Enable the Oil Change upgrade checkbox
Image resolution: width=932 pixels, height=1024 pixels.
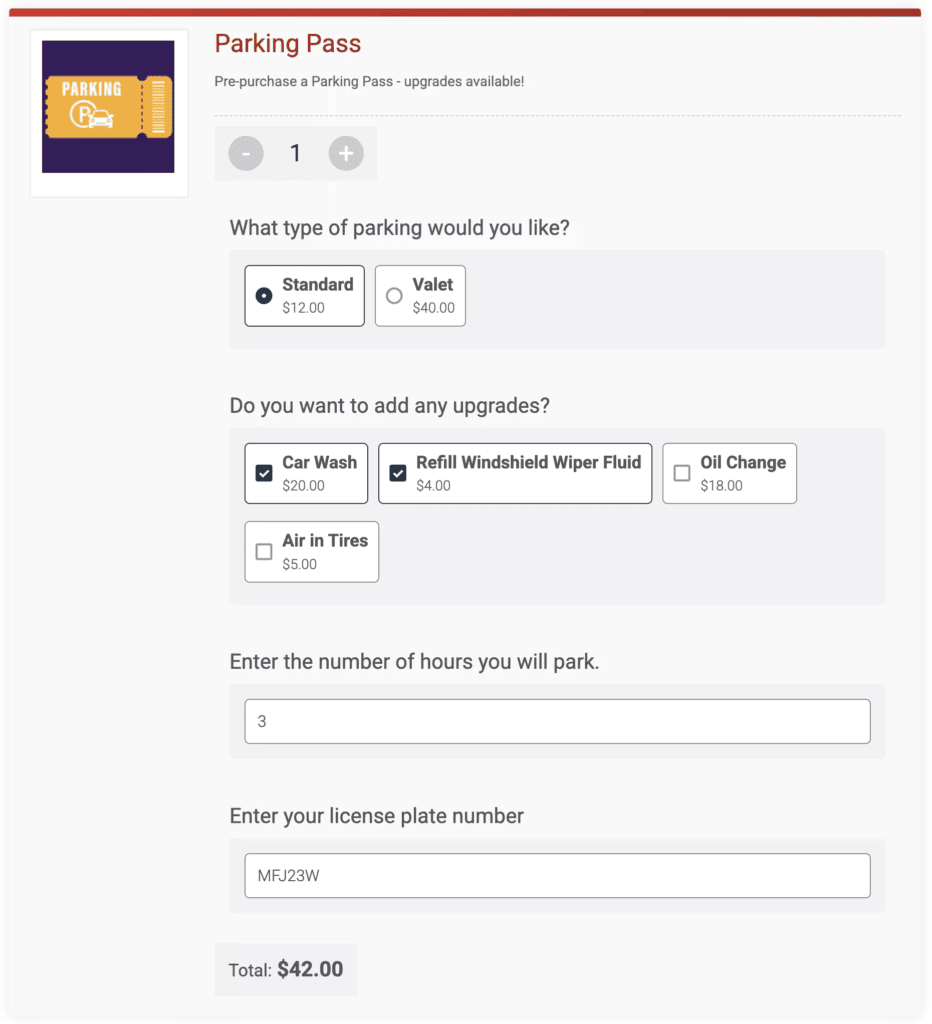click(682, 473)
